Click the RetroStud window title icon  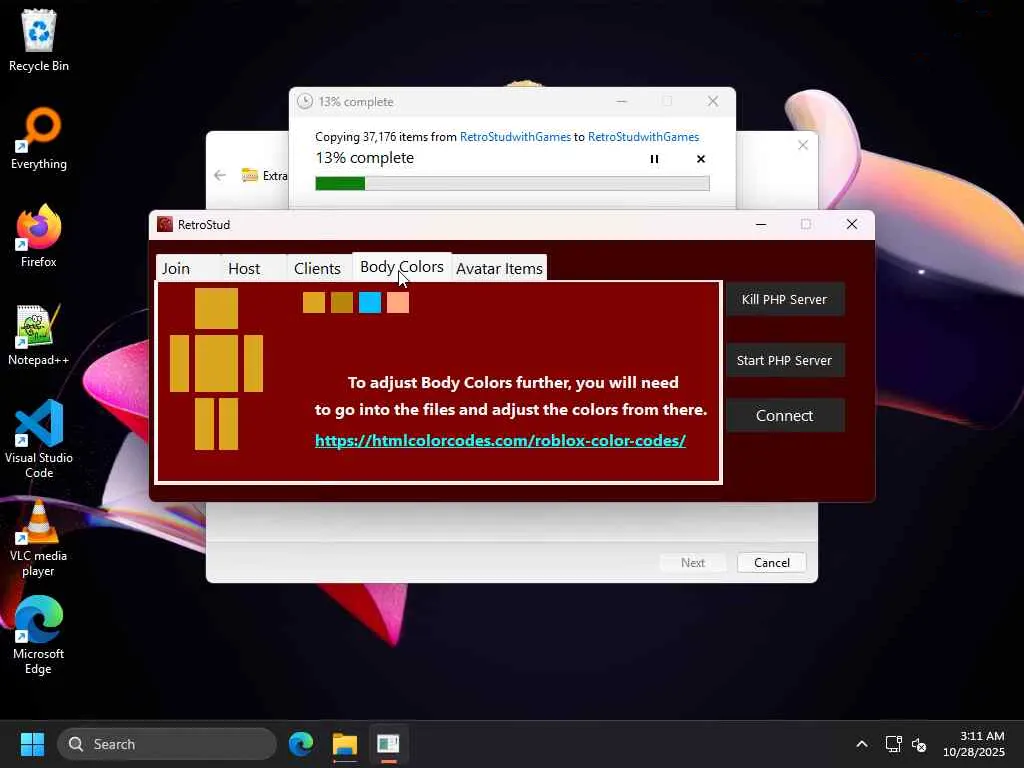click(165, 224)
